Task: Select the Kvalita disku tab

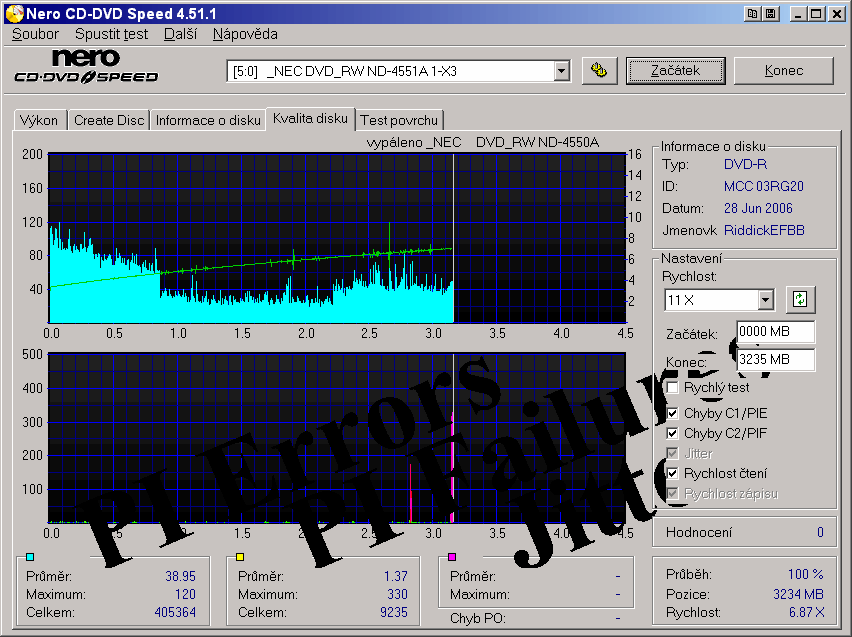Action: tap(310, 118)
